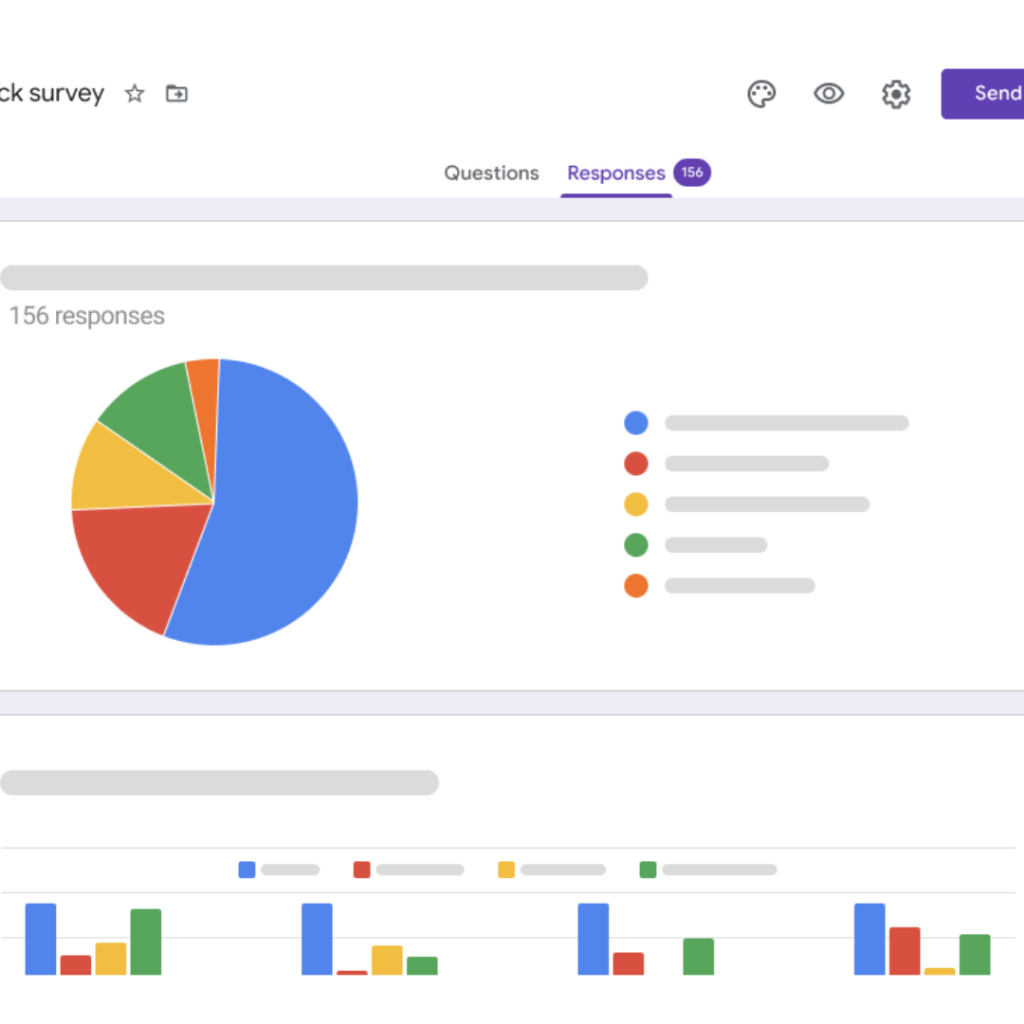Click the blue pie legend dot
The image size is (1024, 1024).
click(636, 423)
